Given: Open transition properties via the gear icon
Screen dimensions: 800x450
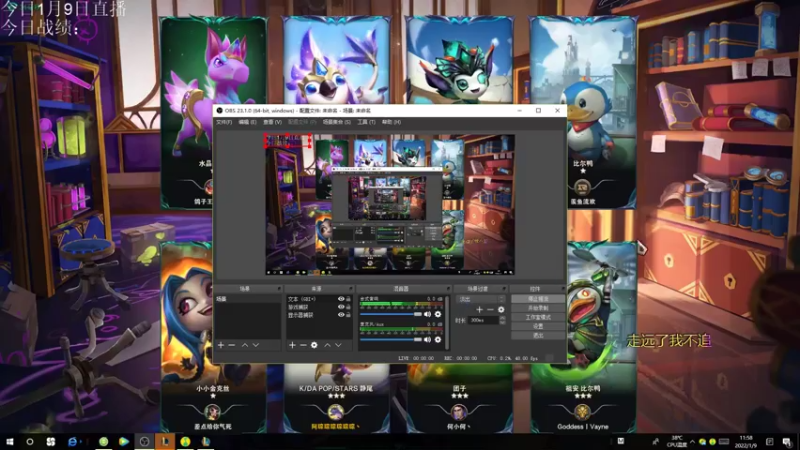Looking at the screenshot, I should pyautogui.click(x=501, y=310).
